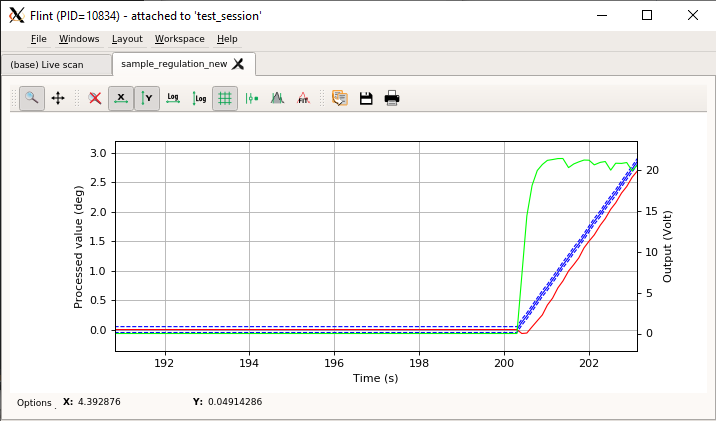This screenshot has height=422, width=717.
Task: Toggle Y axis autoscale
Action: pyautogui.click(x=147, y=98)
